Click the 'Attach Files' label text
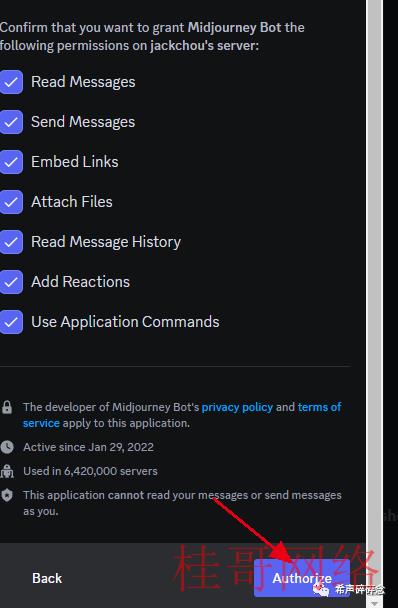Screen dimensions: 398x608 coord(72,202)
